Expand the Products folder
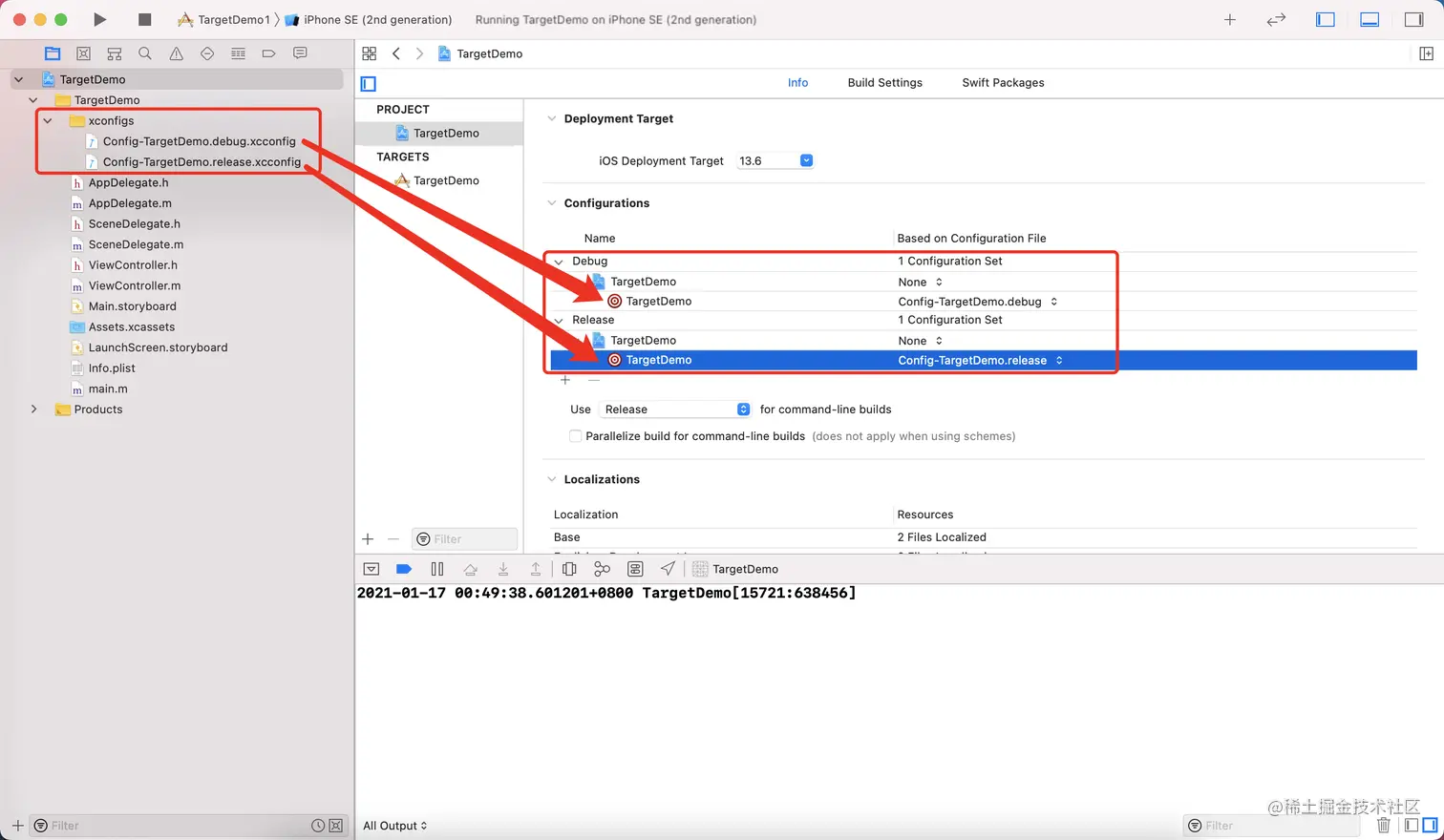Screen dimensions: 1444x840 tap(34, 409)
